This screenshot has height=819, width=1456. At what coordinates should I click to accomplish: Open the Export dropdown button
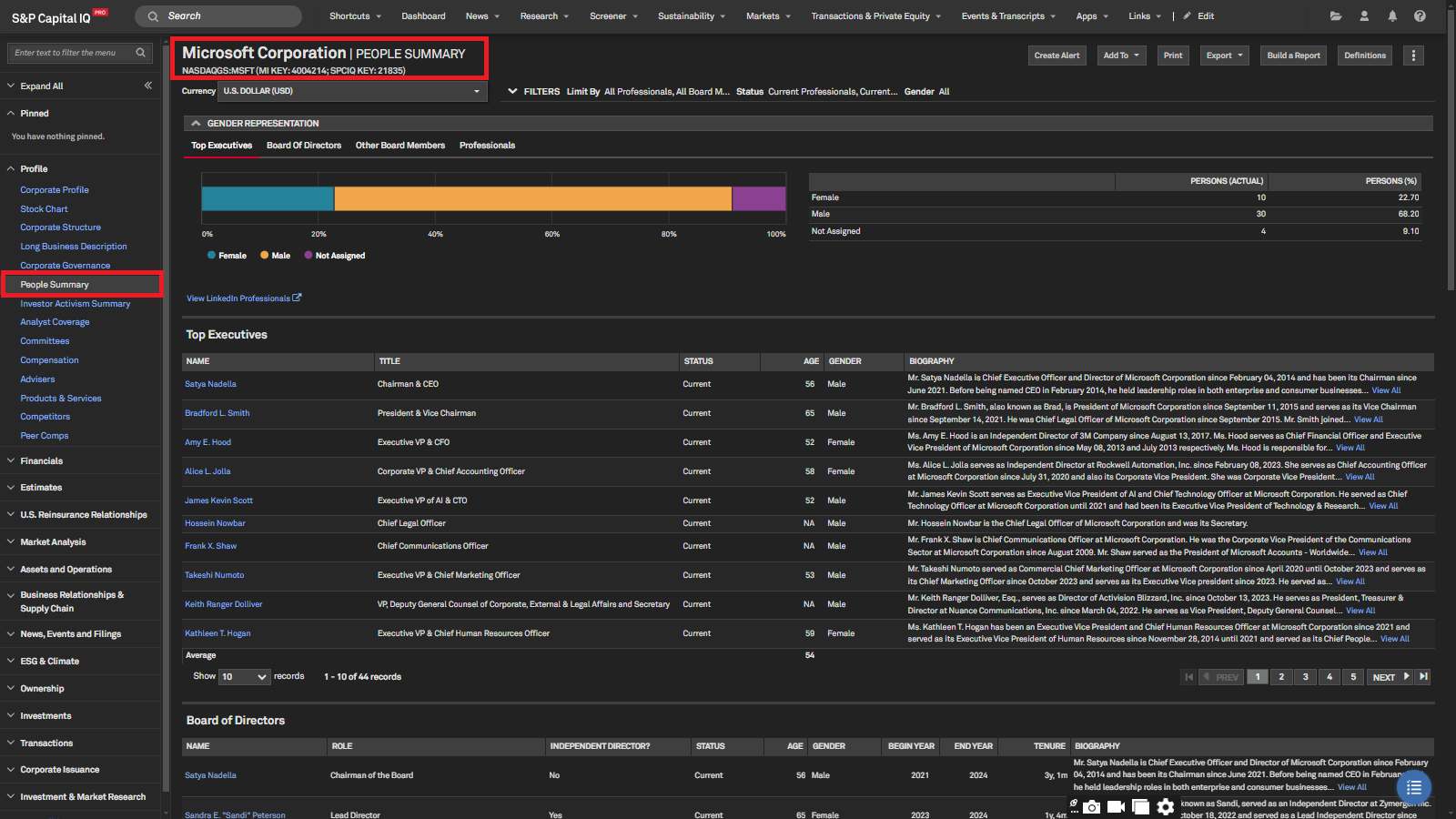1224,56
